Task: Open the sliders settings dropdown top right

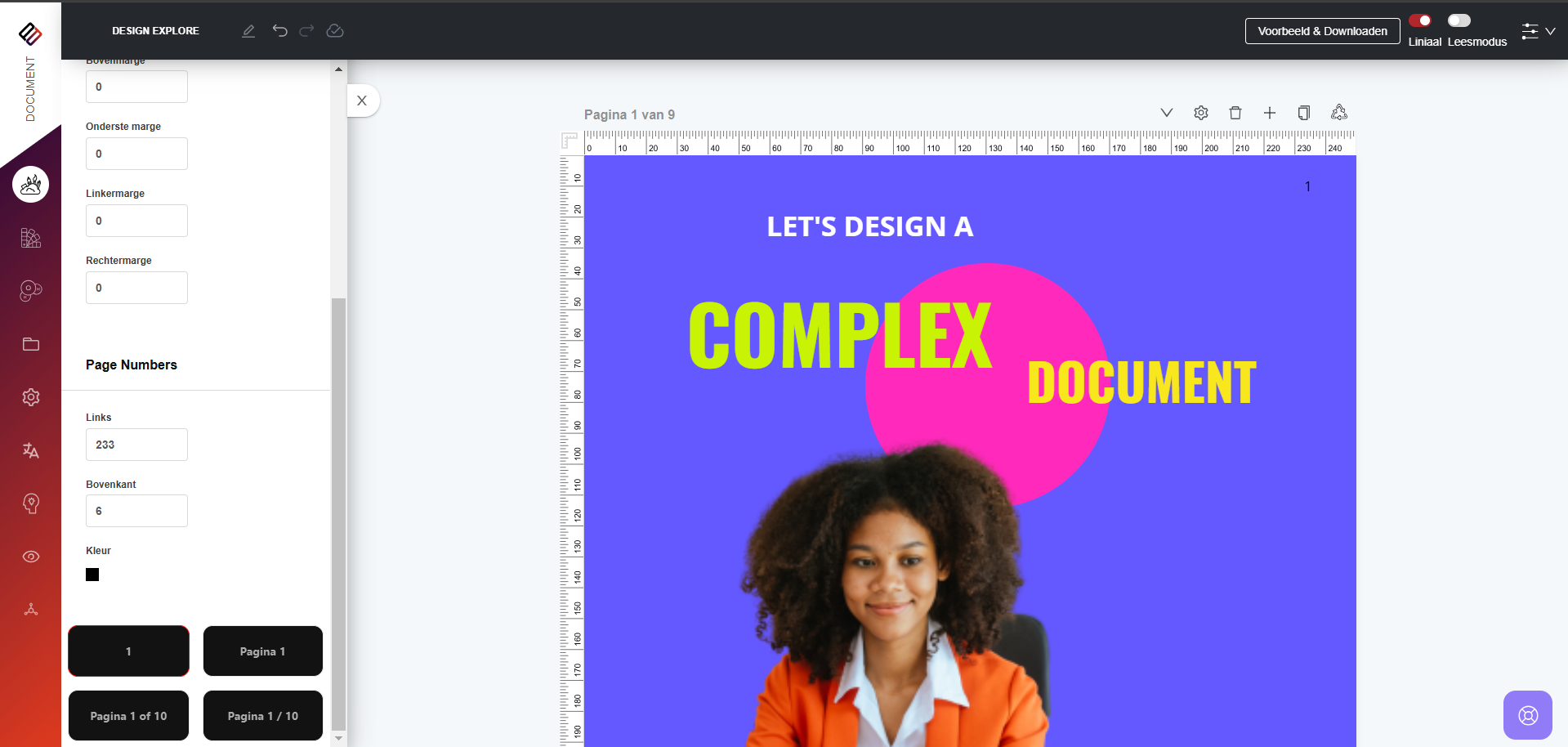Action: click(1538, 31)
